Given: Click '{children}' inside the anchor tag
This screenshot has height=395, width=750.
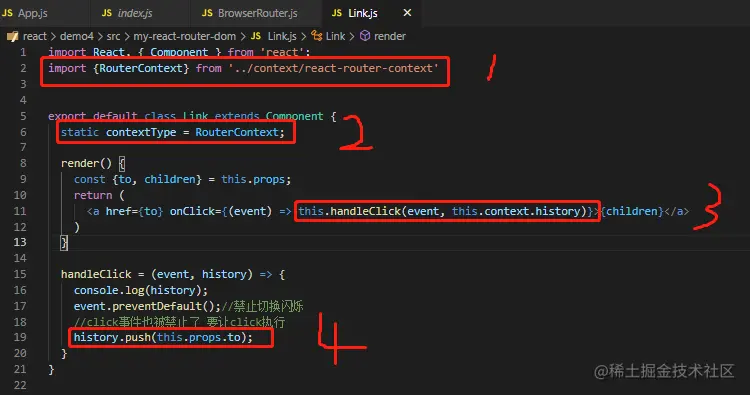Looking at the screenshot, I should pyautogui.click(x=632, y=211).
